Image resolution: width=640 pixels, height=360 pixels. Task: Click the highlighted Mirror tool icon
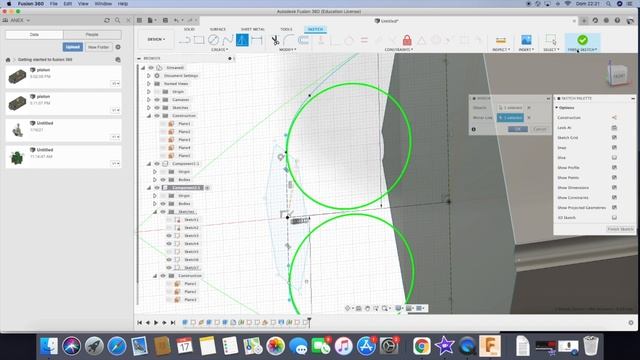pyautogui.click(x=242, y=40)
